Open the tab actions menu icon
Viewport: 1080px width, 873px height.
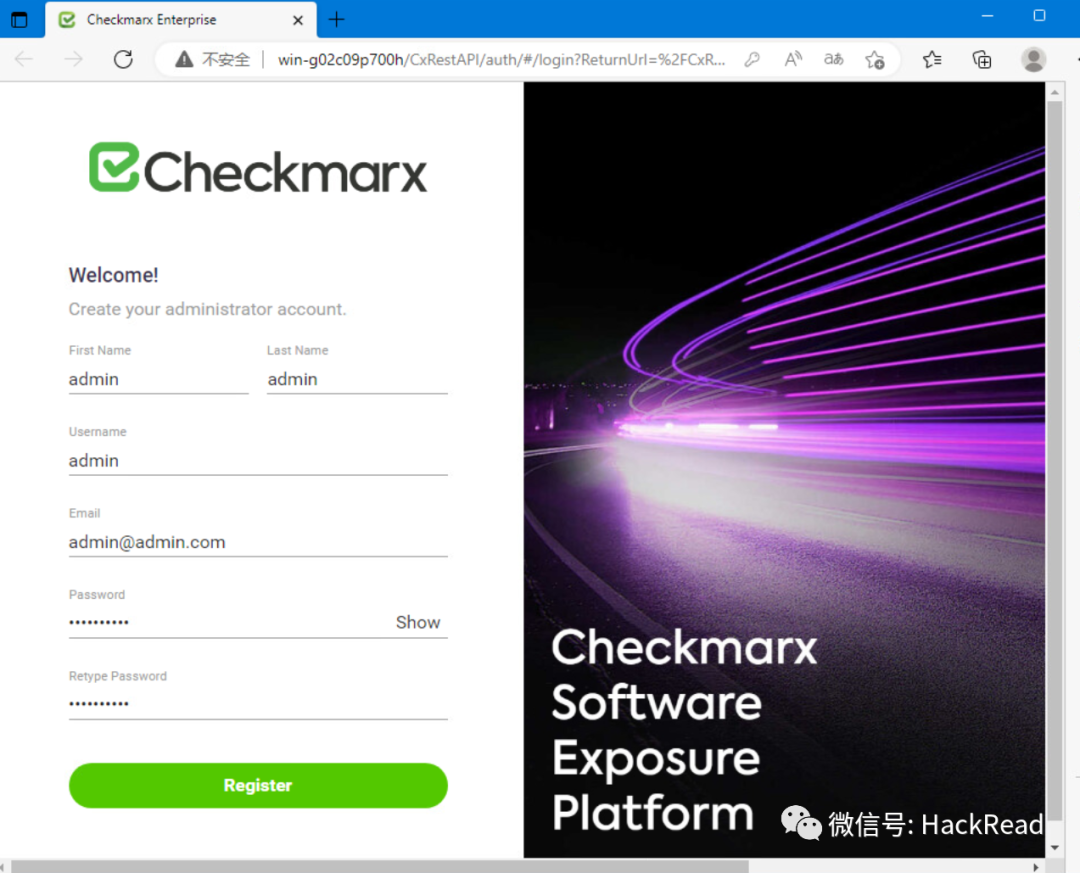click(x=19, y=19)
